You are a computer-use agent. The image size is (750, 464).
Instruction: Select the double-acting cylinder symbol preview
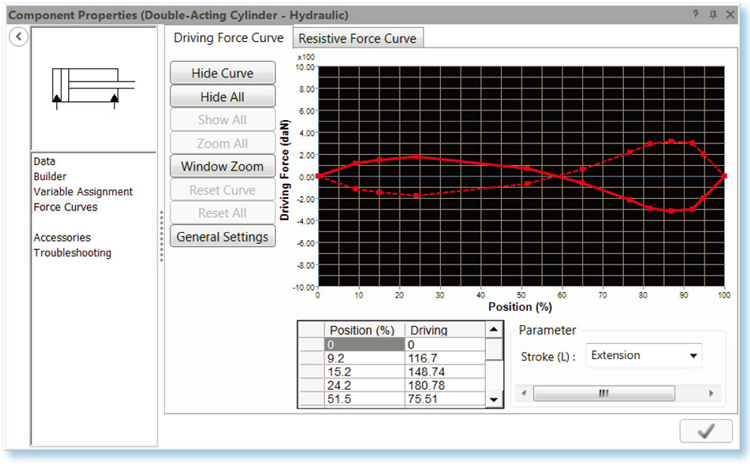[94, 89]
